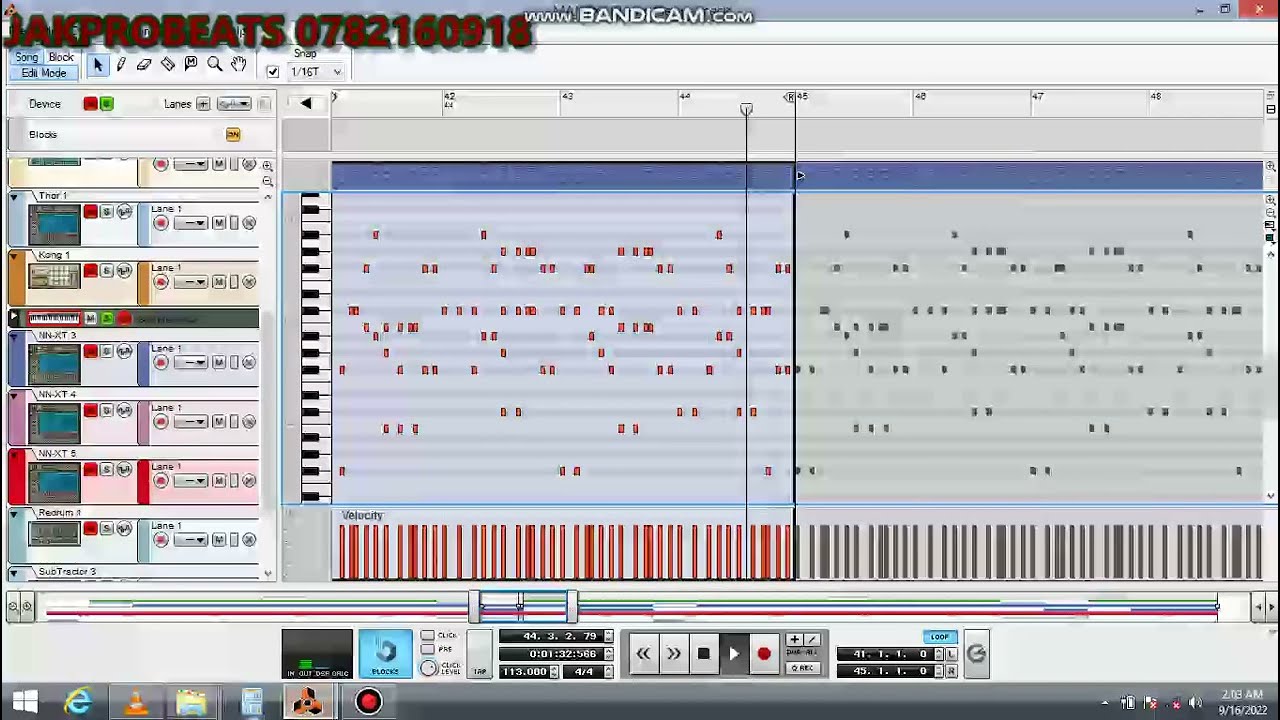Enable the metronome Click
The height and width of the screenshot is (720, 1280).
428,636
